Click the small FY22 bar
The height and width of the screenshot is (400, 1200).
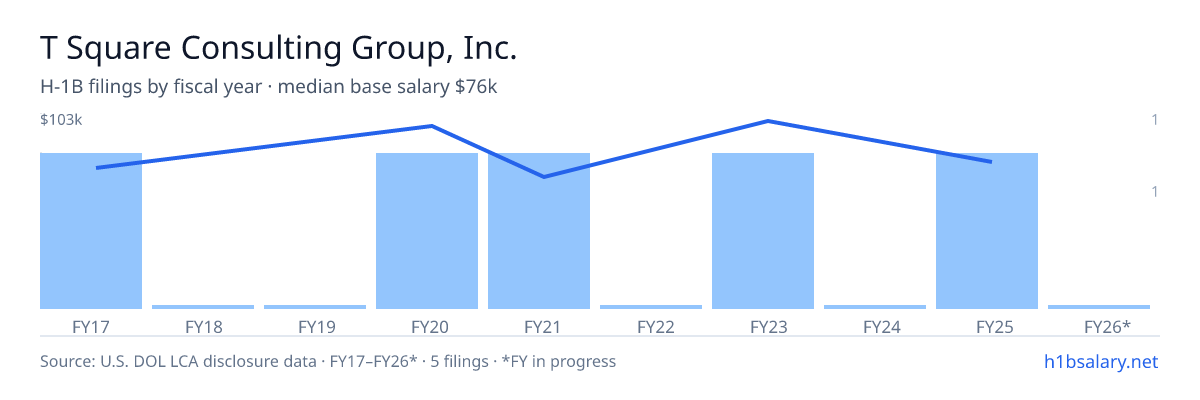[x=651, y=307]
